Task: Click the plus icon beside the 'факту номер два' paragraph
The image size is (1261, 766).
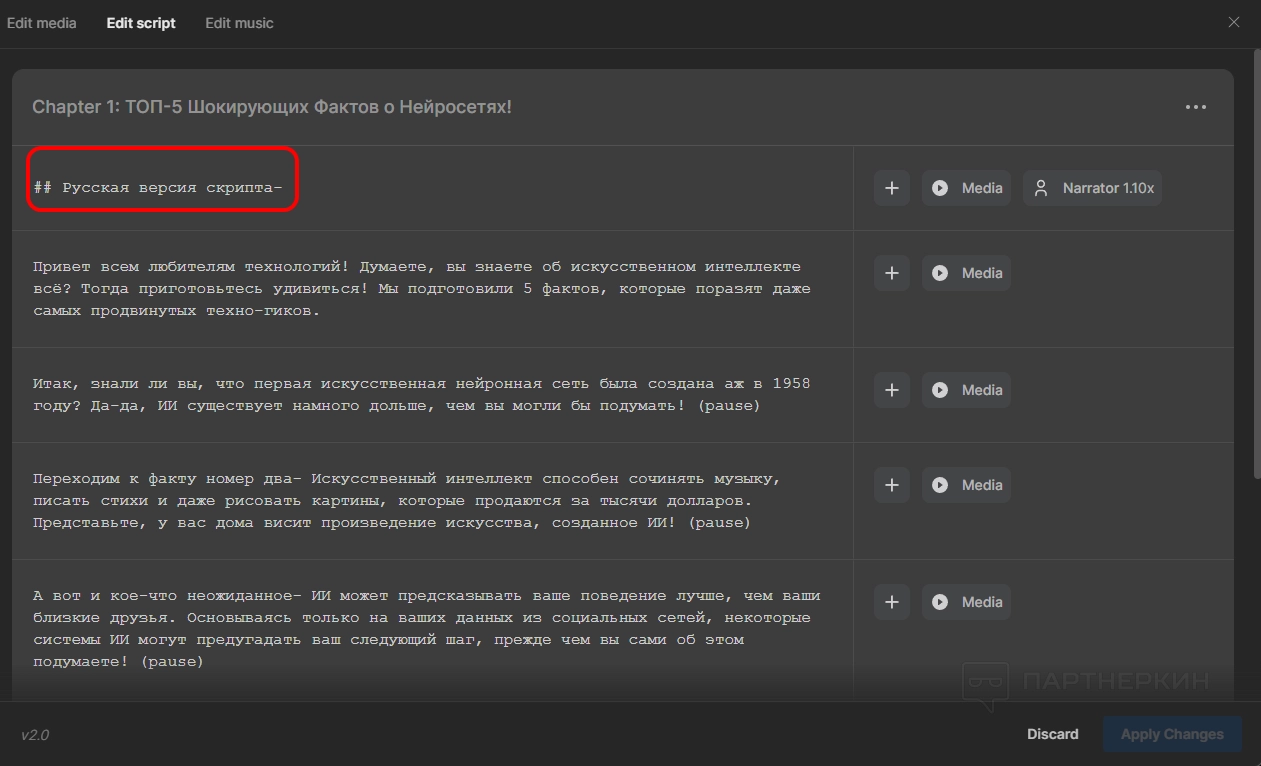Action: pyautogui.click(x=891, y=485)
